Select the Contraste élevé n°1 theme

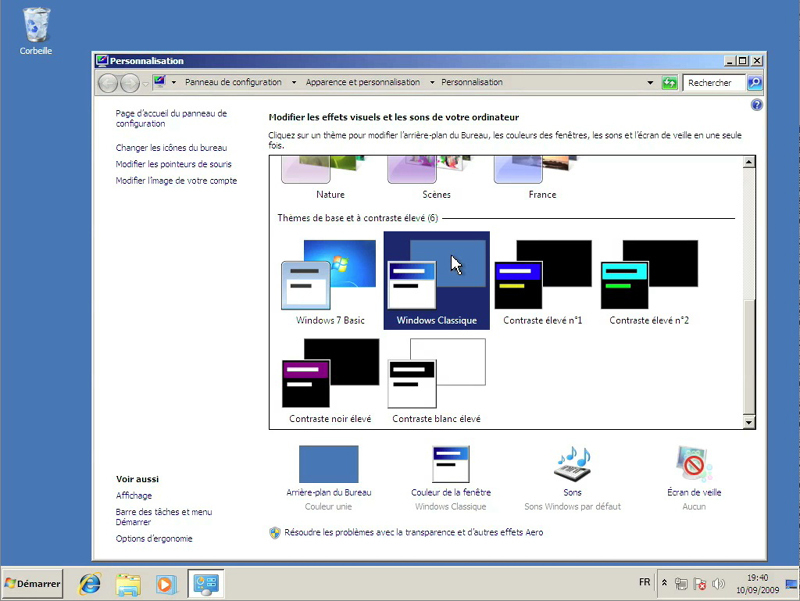coord(542,281)
